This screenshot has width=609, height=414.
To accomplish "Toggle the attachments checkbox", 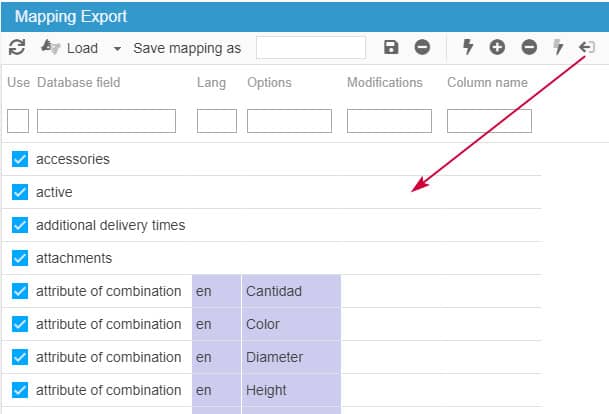I will tap(20, 258).
